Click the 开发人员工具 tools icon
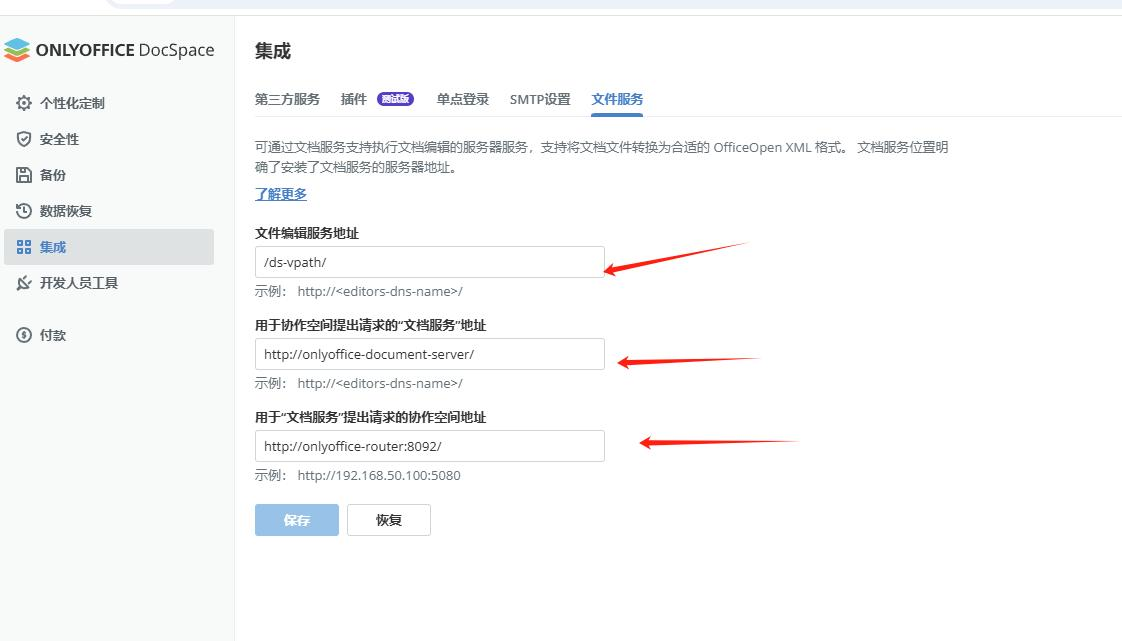The width and height of the screenshot is (1122, 641). 24,283
